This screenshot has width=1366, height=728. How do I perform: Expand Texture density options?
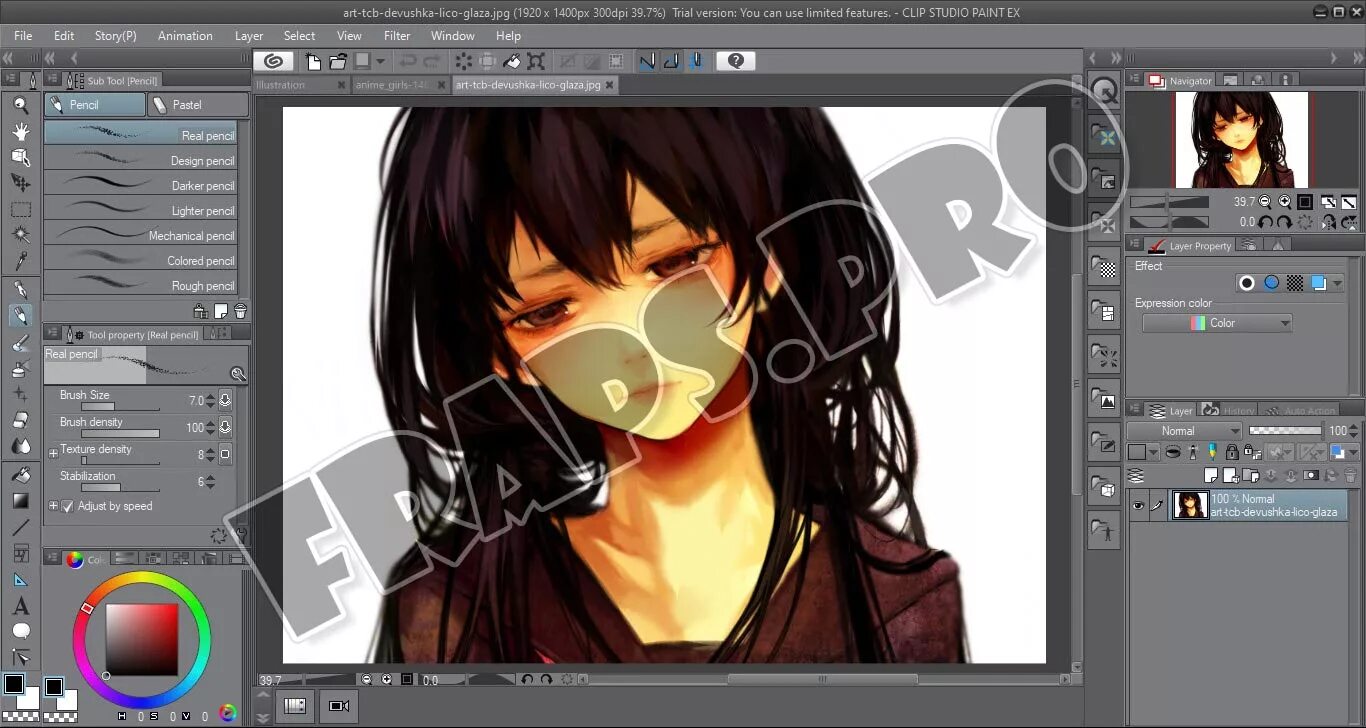pos(53,452)
